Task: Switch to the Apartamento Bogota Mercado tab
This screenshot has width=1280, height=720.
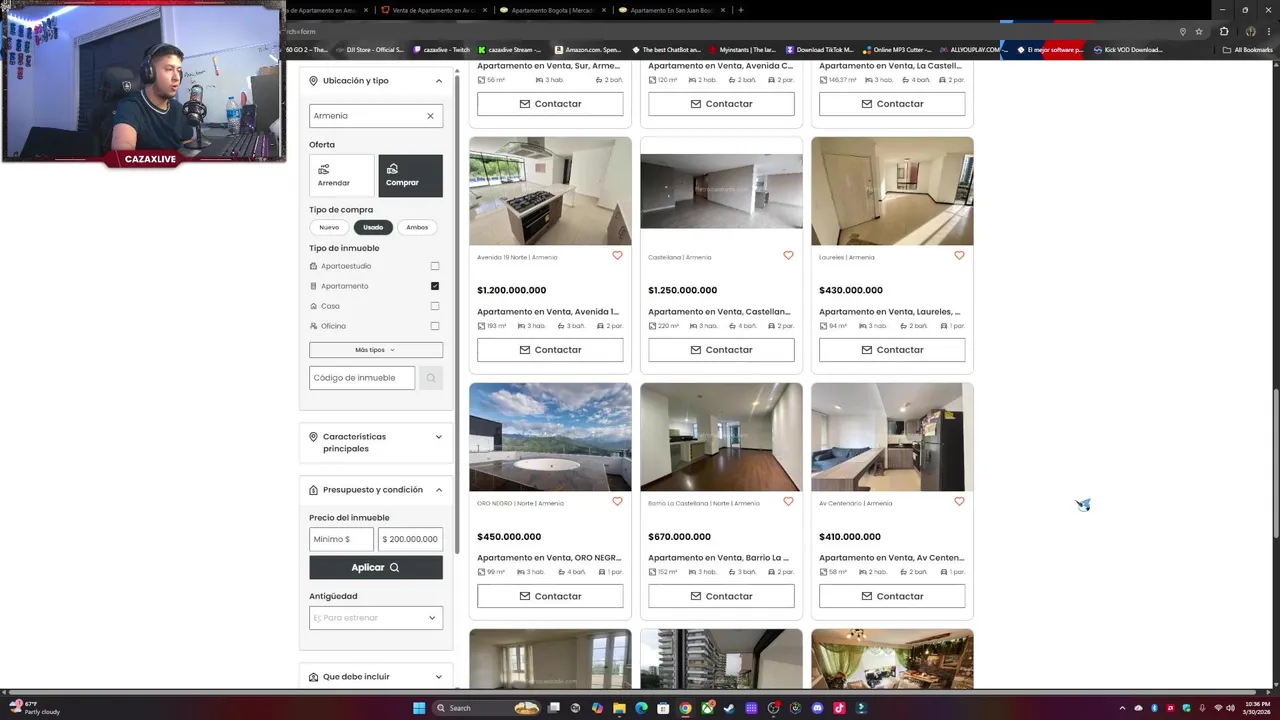Action: click(x=553, y=10)
